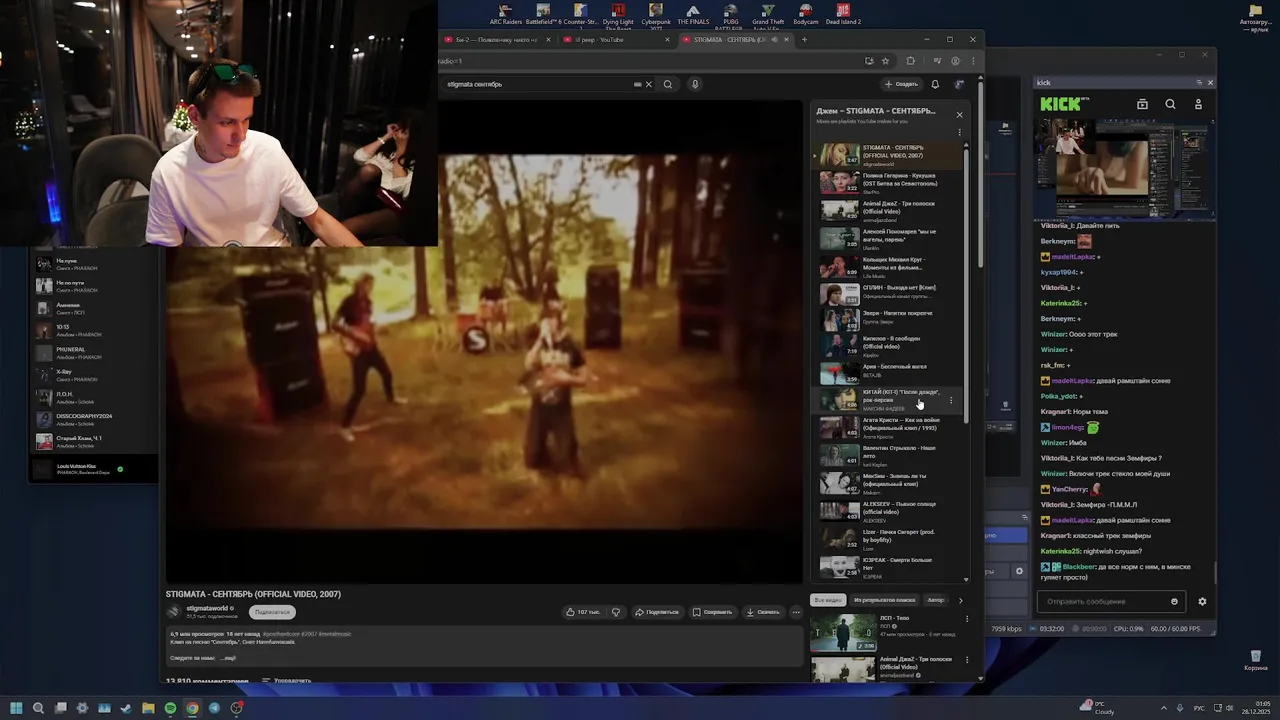Open Kick browse/following icon in dock
This screenshot has height=720, width=1280.
tap(1142, 104)
